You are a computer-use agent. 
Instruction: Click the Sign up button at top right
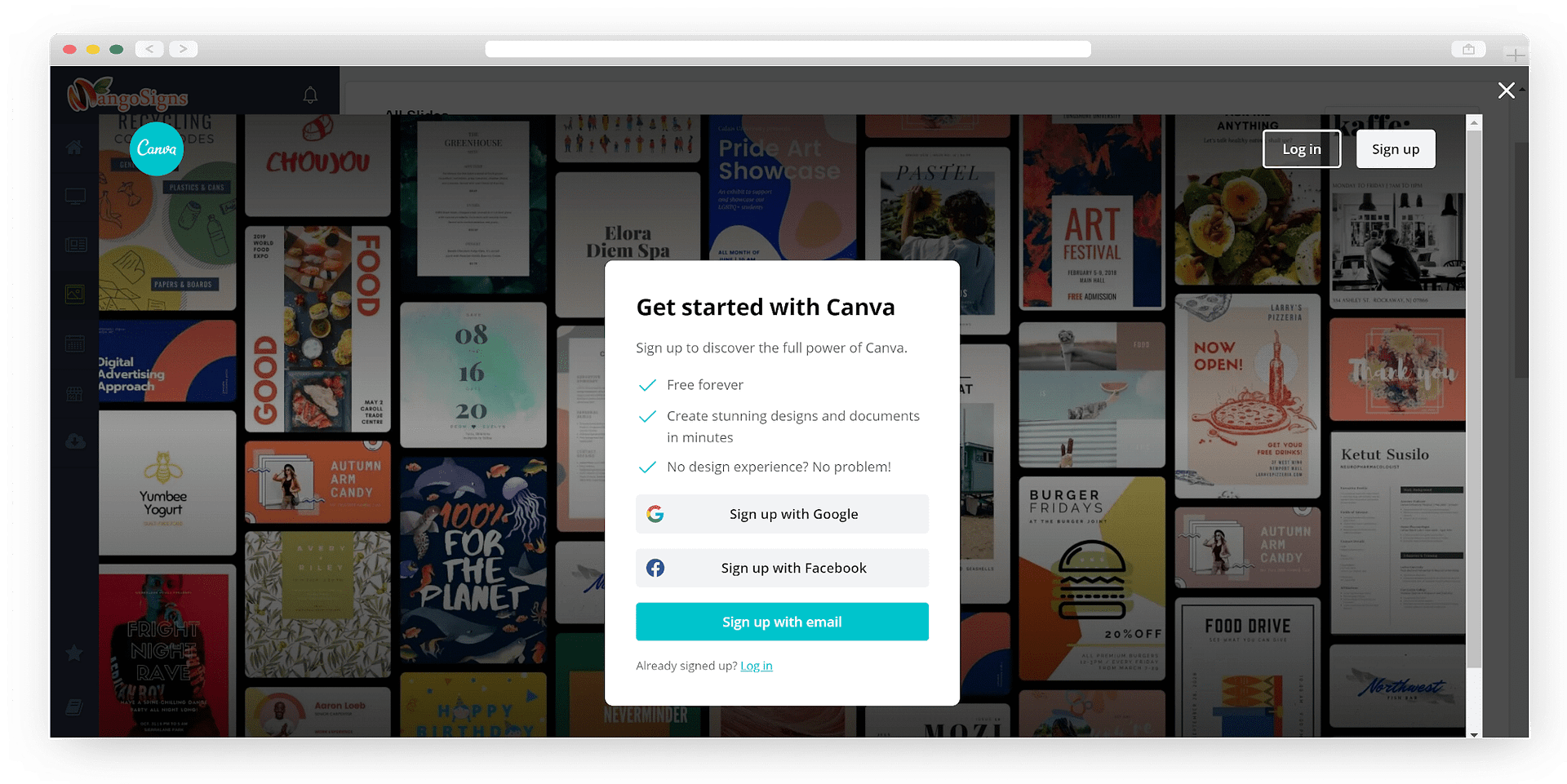[1395, 148]
